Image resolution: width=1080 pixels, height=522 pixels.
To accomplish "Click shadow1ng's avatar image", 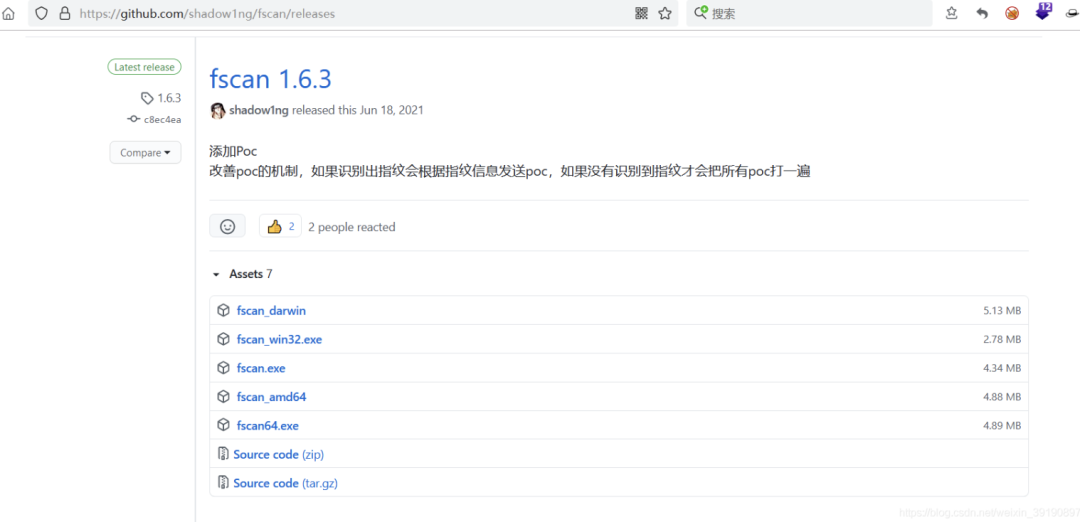I will [218, 110].
